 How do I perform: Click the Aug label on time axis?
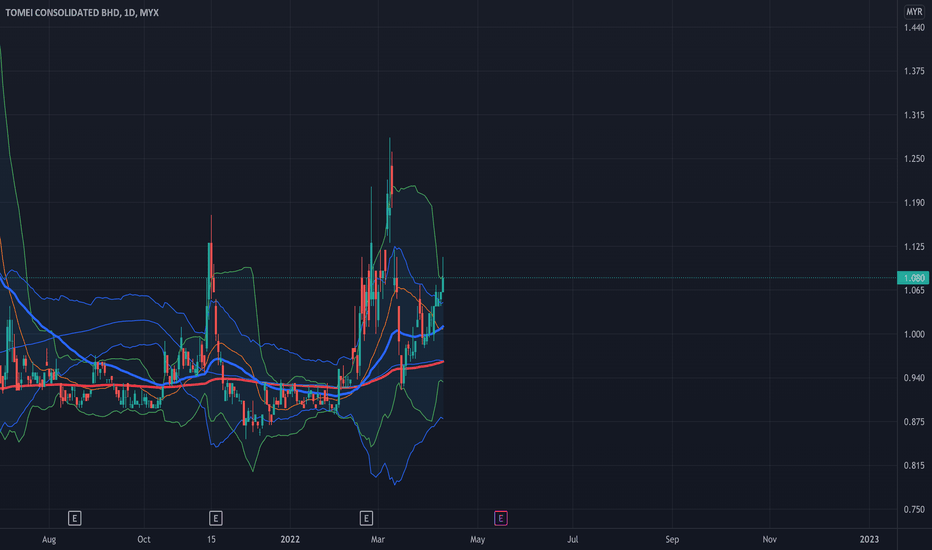49,540
